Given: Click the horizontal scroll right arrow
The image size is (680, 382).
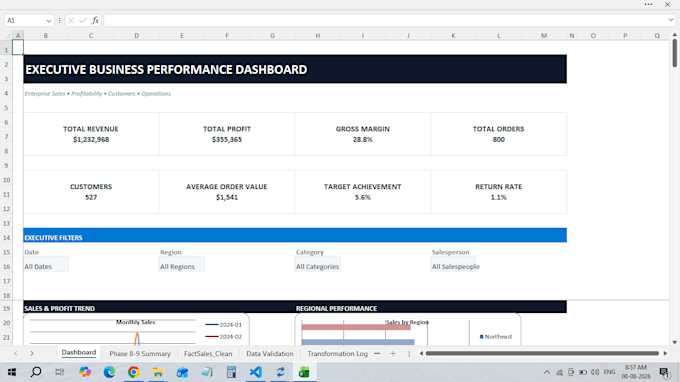Looking at the screenshot, I should point(665,353).
